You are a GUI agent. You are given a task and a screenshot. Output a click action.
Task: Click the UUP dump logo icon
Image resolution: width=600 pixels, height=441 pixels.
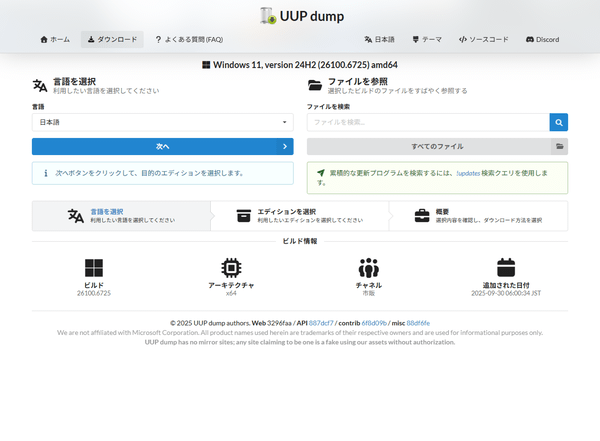coord(268,15)
